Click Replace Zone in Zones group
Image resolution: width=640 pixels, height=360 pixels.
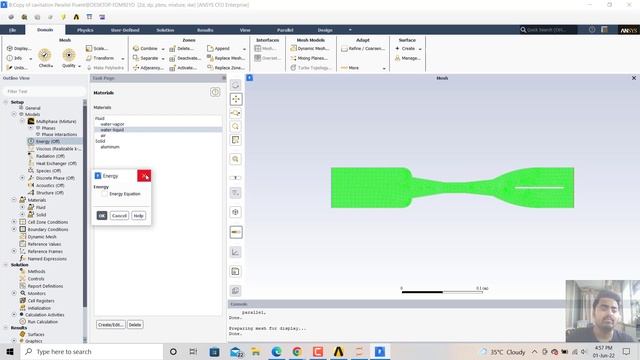pyautogui.click(x=226, y=68)
